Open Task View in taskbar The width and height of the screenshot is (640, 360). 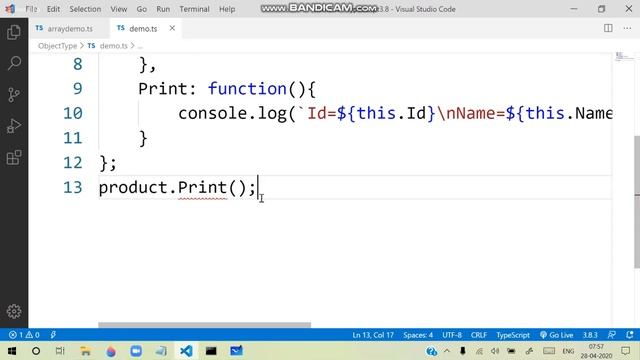pos(60,351)
